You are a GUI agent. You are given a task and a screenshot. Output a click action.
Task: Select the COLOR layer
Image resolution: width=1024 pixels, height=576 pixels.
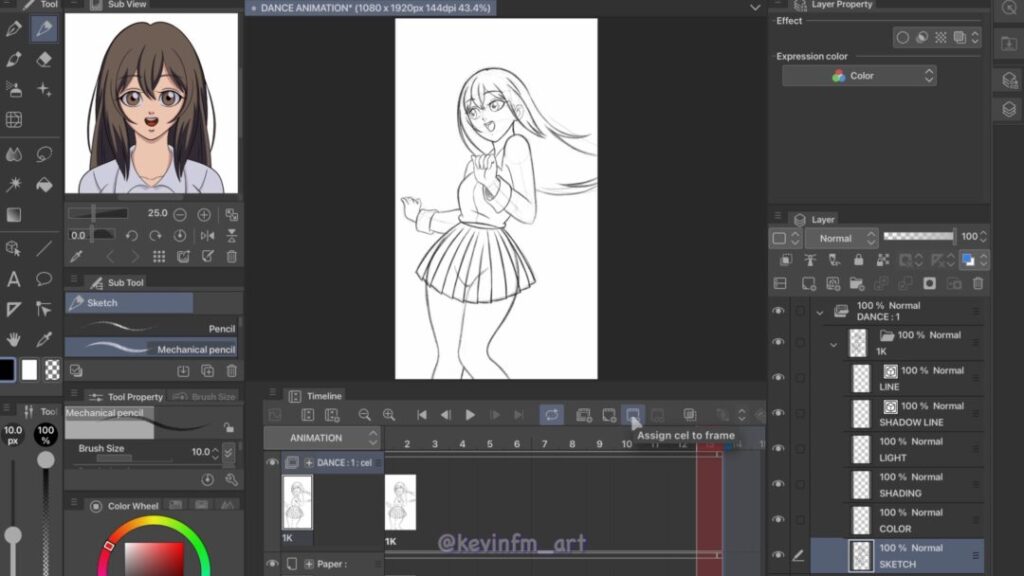(897, 520)
